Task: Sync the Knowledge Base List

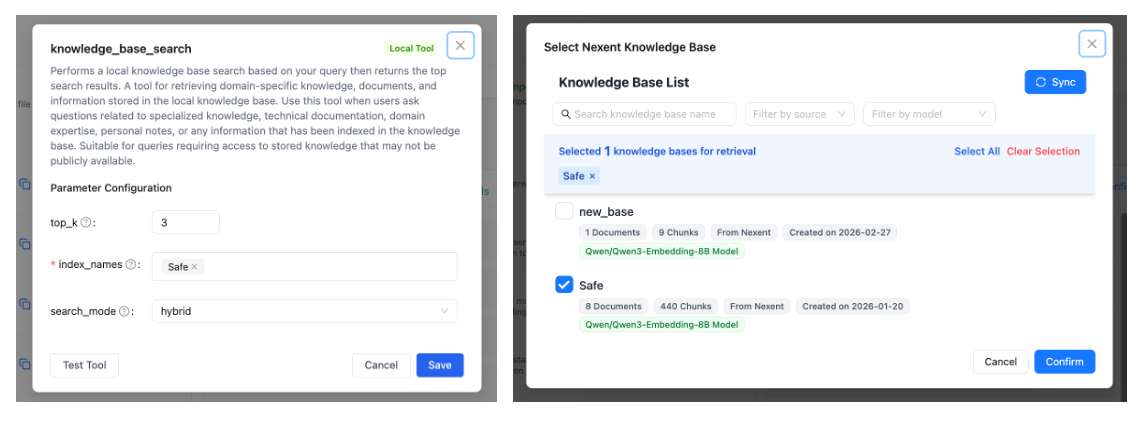Action: (1055, 82)
